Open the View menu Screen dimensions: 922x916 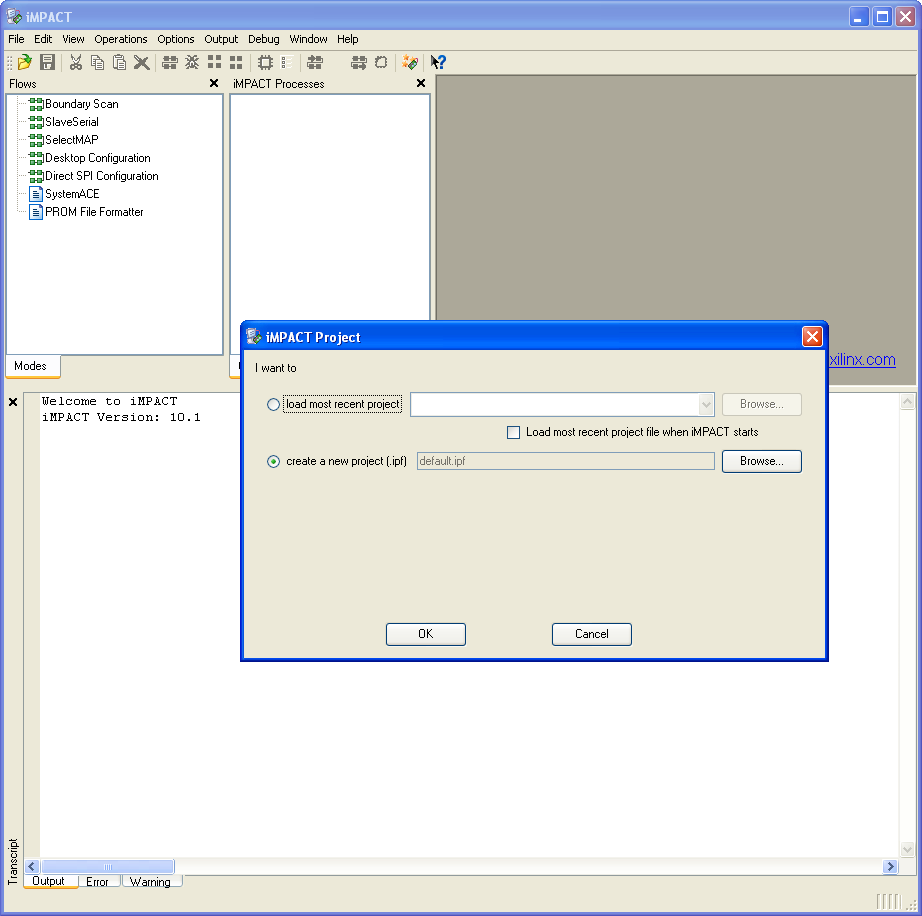tap(73, 39)
